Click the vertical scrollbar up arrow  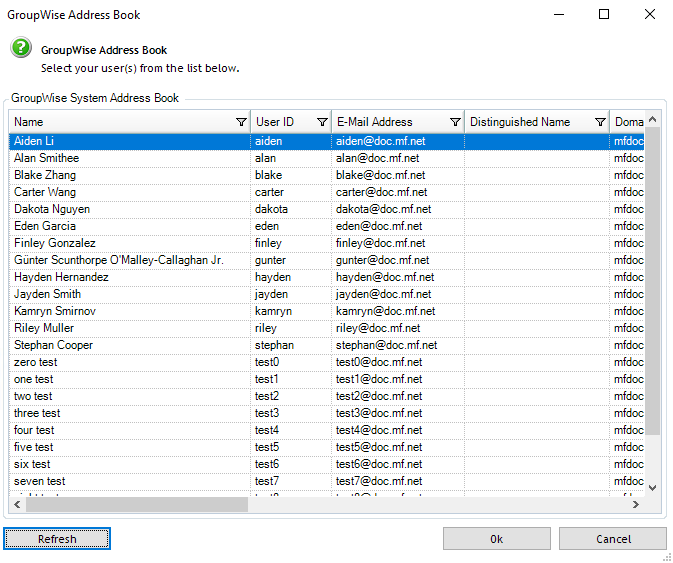653,121
